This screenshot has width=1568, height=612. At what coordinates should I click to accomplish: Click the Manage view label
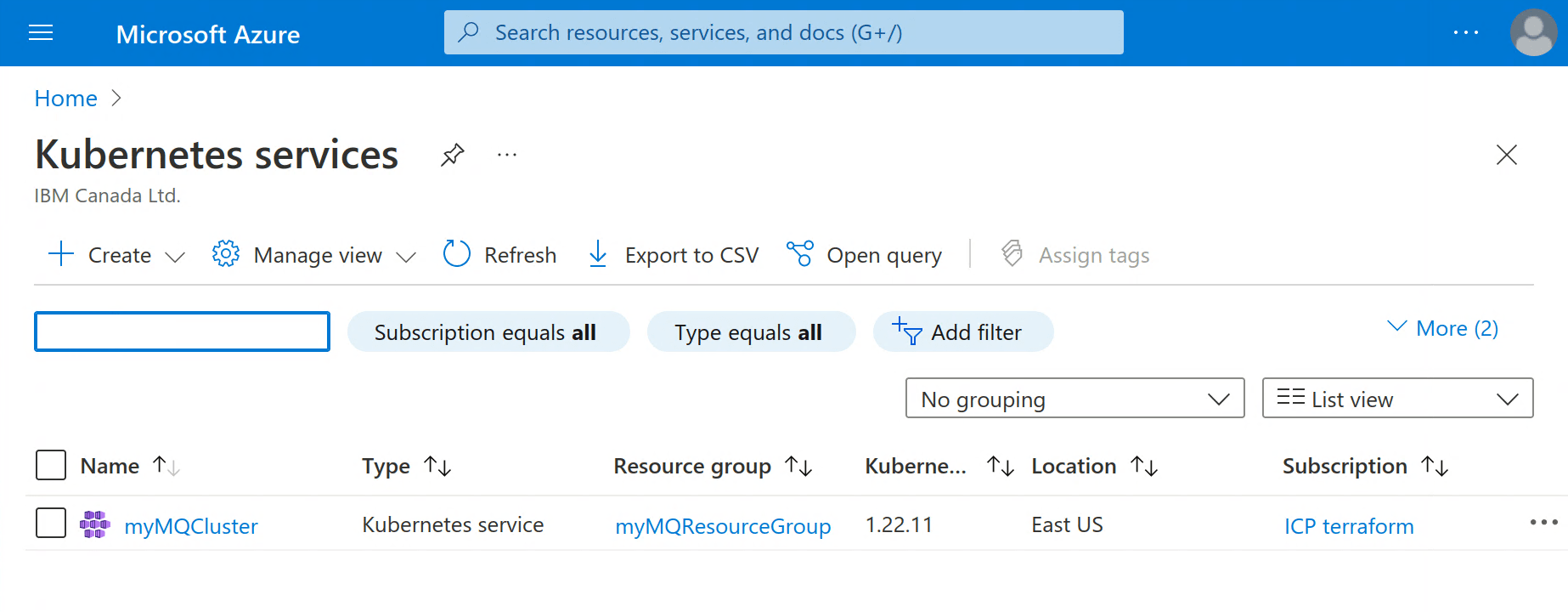point(318,255)
